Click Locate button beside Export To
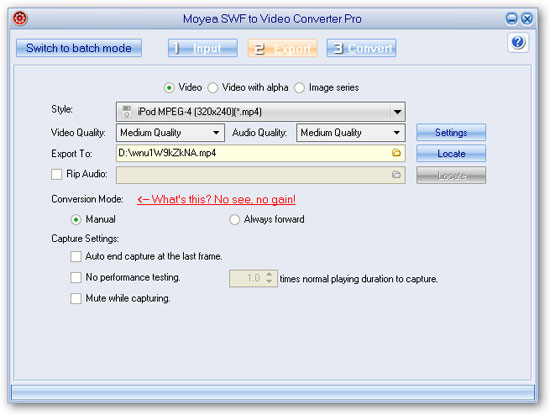The height and width of the screenshot is (415, 550). pos(451,153)
